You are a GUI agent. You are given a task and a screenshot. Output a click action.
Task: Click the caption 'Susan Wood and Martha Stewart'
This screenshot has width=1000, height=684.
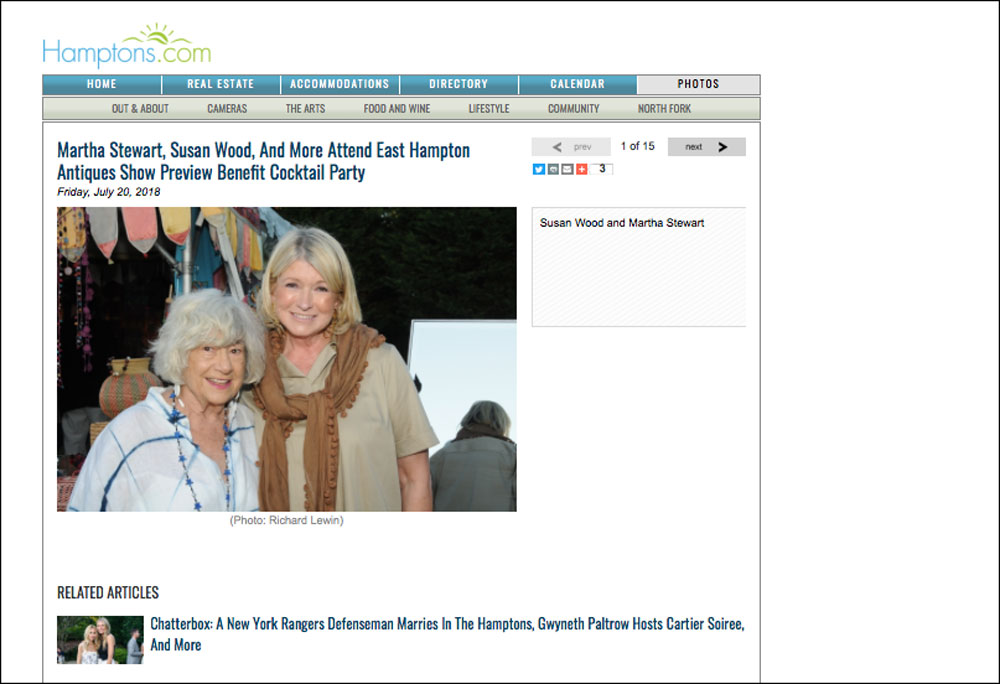[x=622, y=223]
